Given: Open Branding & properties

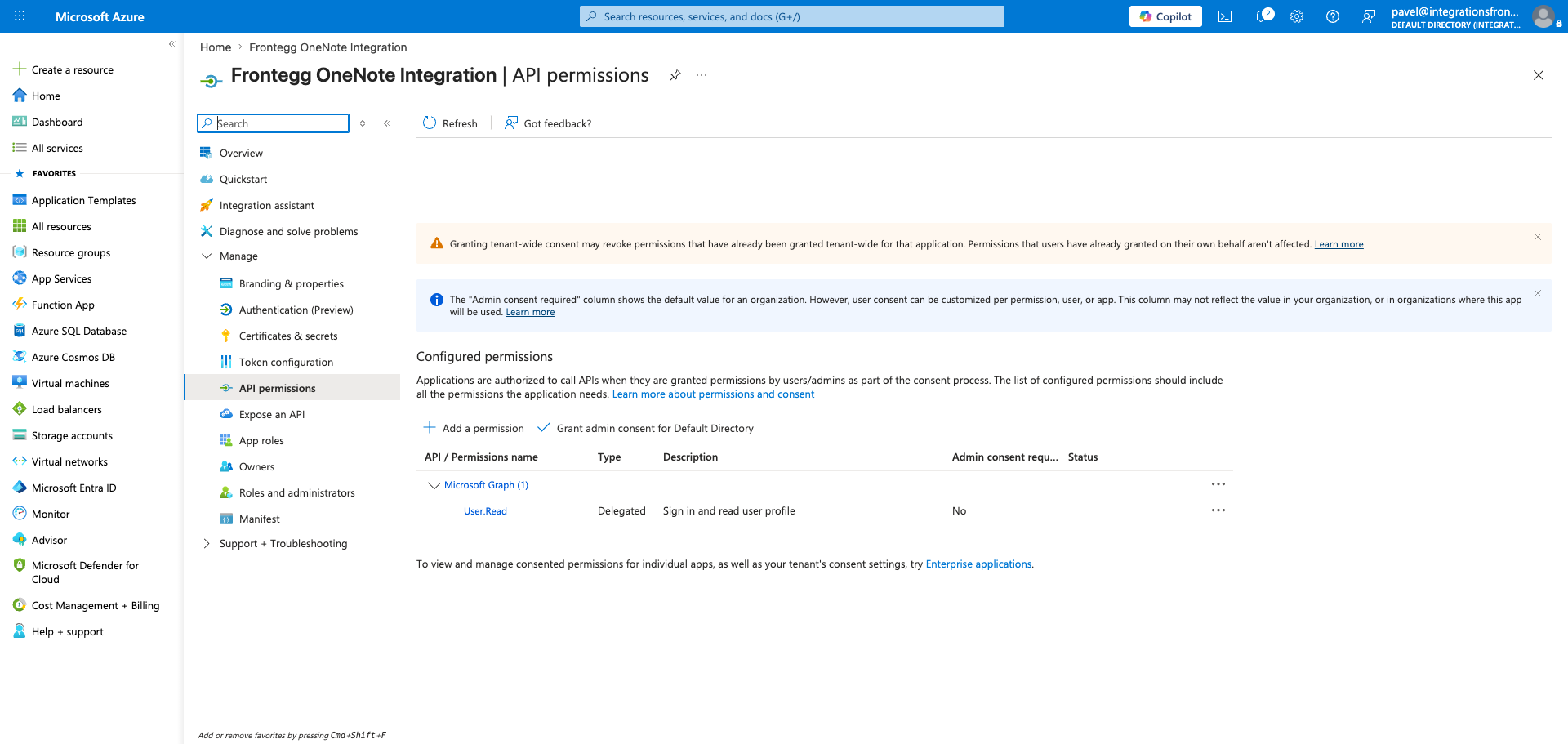Looking at the screenshot, I should pos(292,283).
